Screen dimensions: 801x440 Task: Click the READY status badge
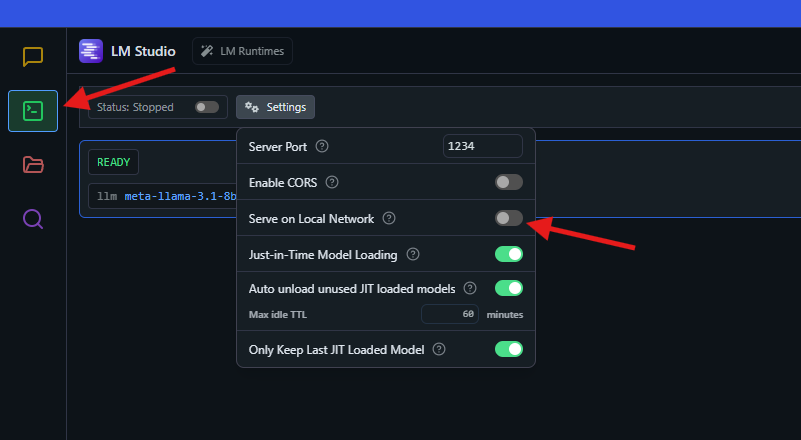click(x=113, y=162)
